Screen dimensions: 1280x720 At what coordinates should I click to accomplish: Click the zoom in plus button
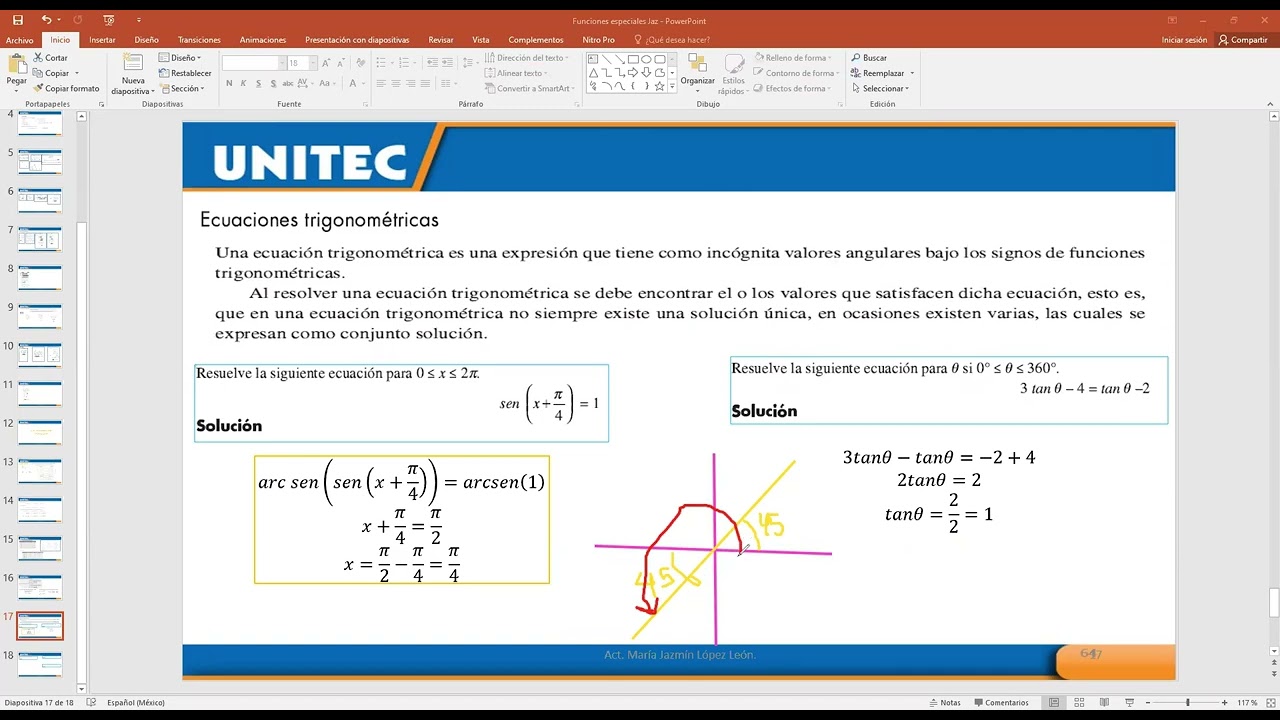[x=1224, y=702]
